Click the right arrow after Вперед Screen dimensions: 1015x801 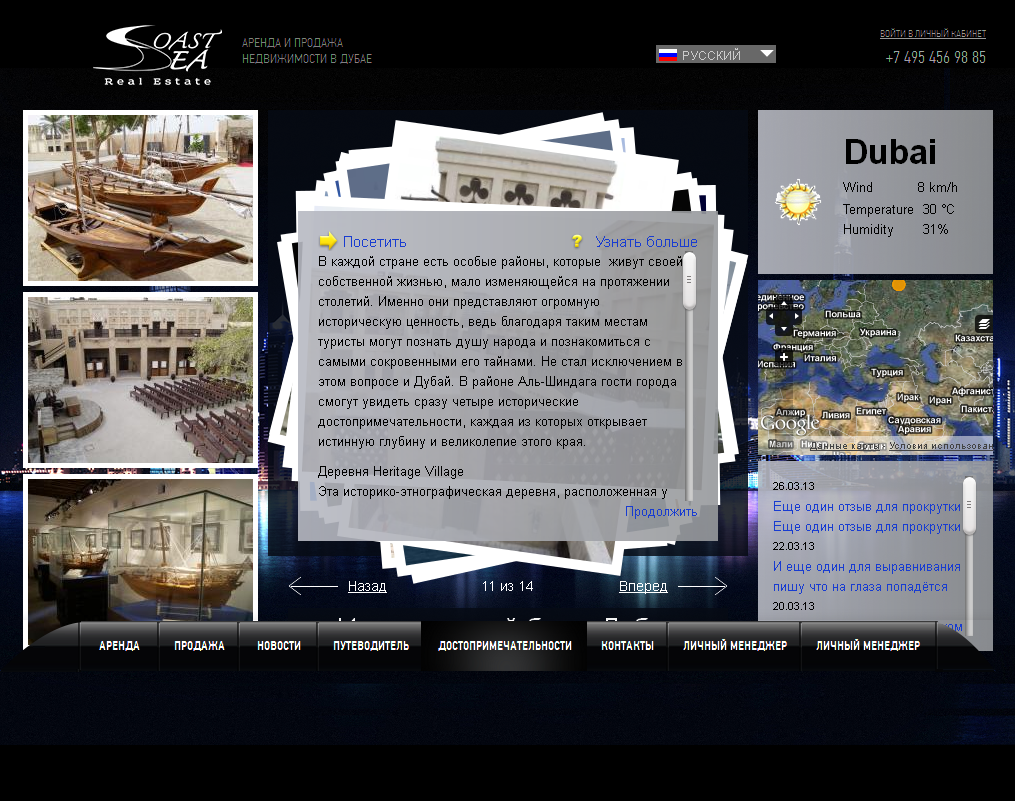coord(702,586)
